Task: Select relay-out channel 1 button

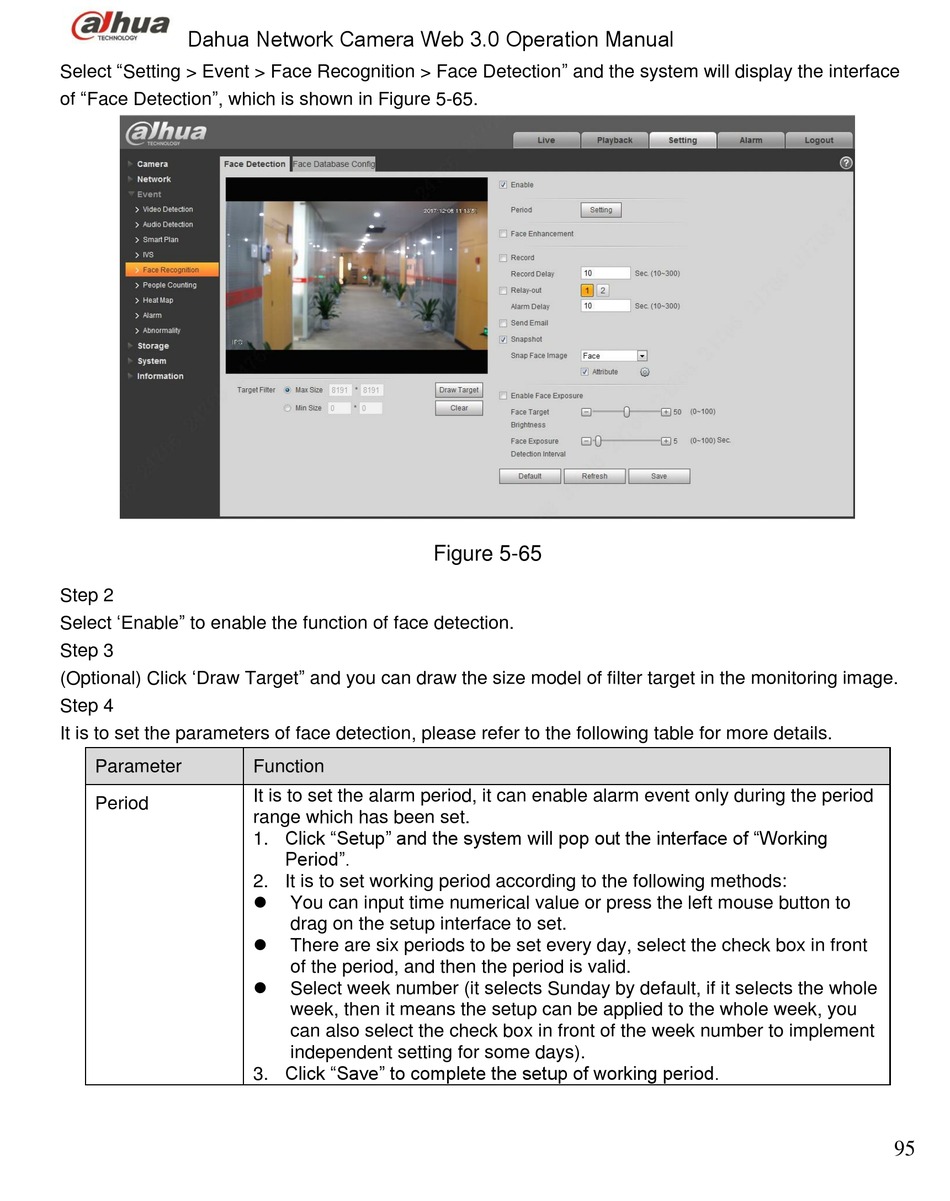Action: [x=588, y=290]
